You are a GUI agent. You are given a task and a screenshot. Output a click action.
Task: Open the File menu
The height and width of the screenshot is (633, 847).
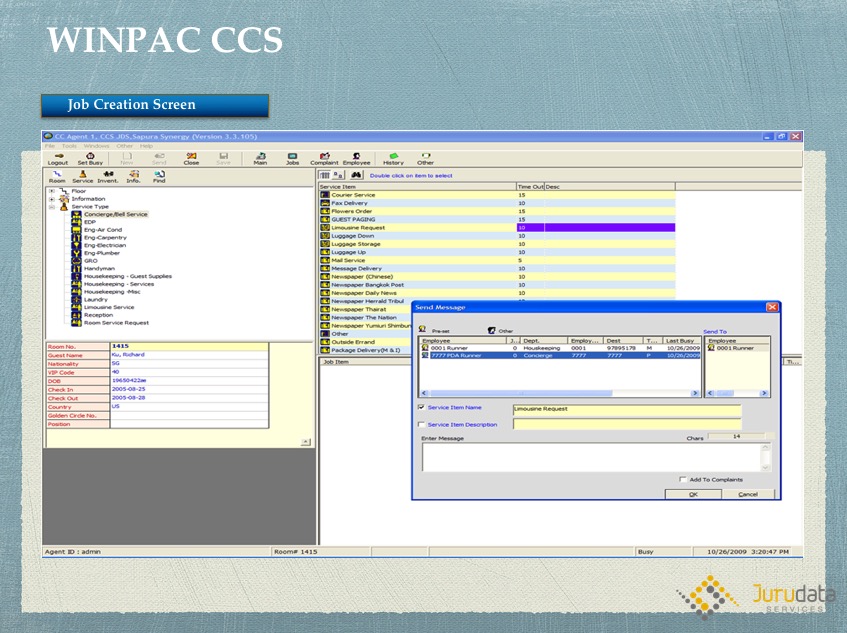[49, 146]
